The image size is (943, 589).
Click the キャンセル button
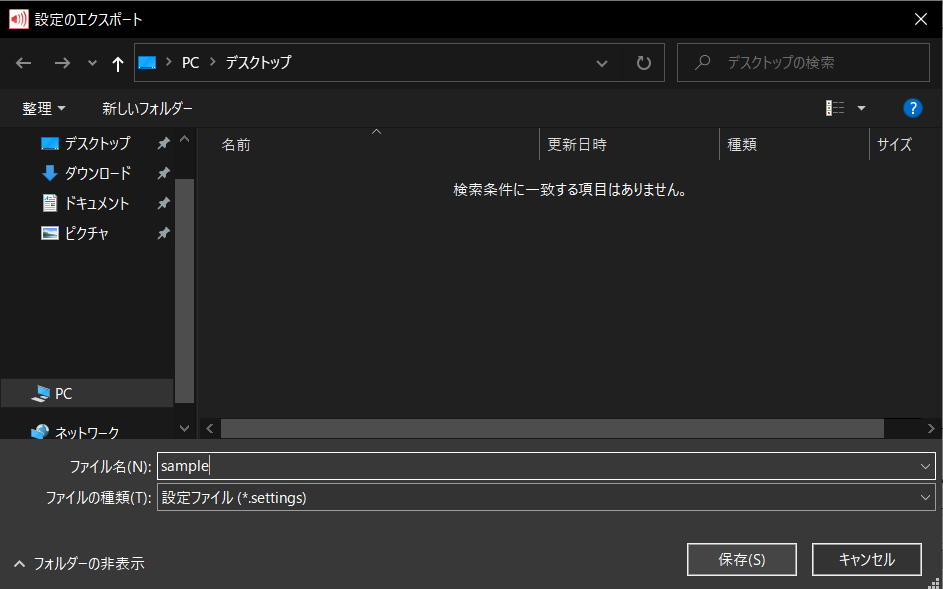867,560
